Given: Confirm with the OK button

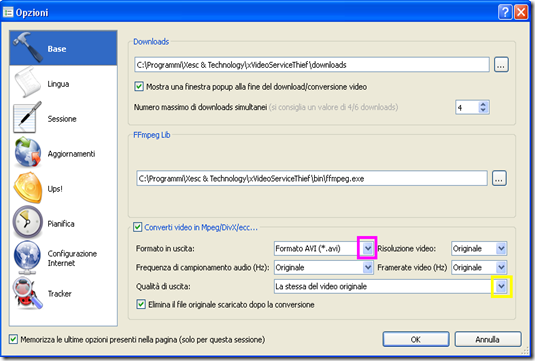Looking at the screenshot, I should click(x=416, y=339).
